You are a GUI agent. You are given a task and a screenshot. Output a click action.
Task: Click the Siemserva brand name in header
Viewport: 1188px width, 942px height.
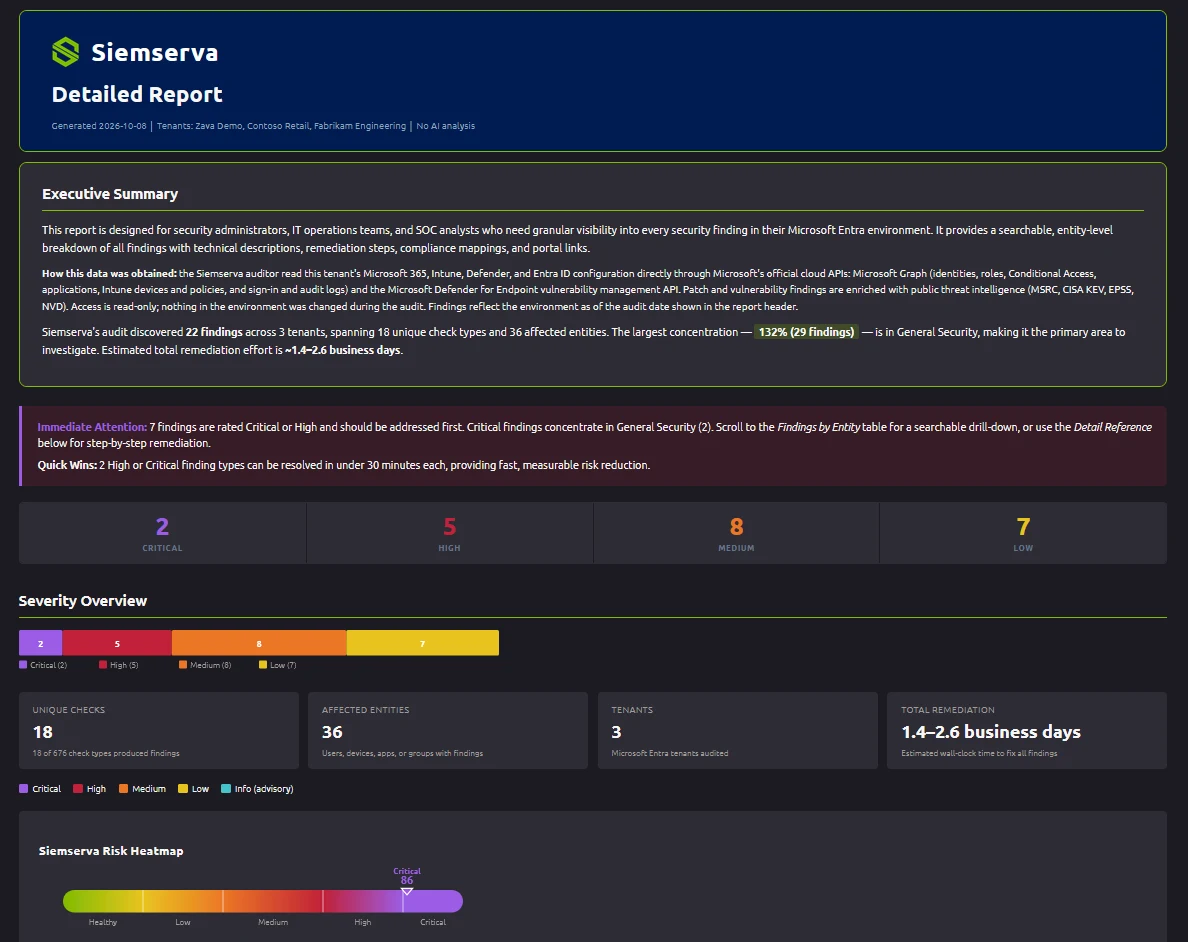pos(155,52)
